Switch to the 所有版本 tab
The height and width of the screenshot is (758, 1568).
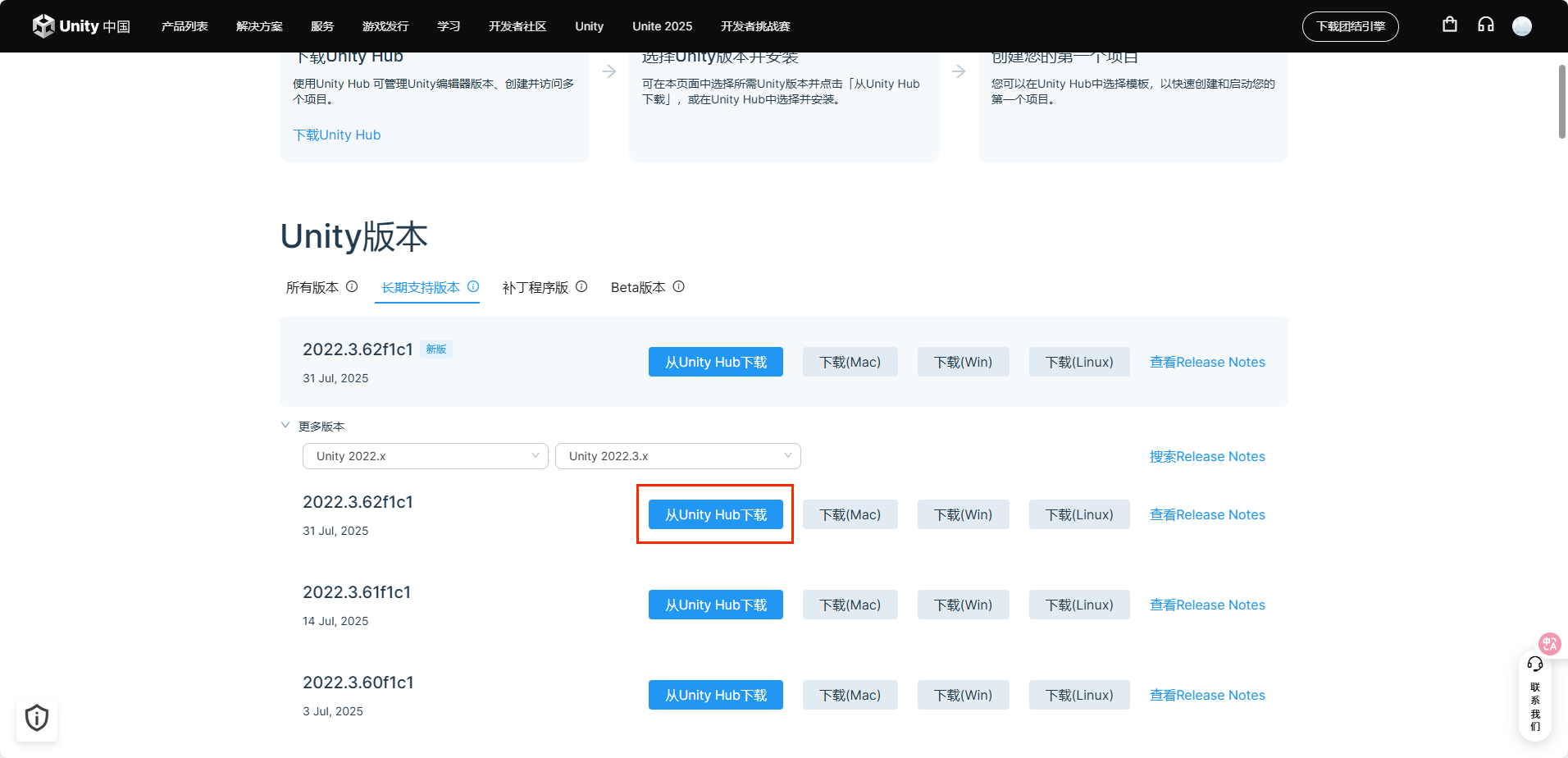click(x=312, y=288)
